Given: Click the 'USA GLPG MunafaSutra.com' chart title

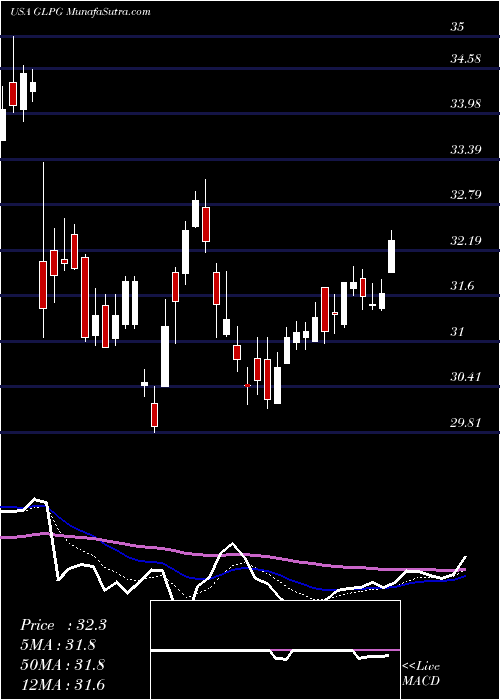Looking at the screenshot, I should 80,12.
